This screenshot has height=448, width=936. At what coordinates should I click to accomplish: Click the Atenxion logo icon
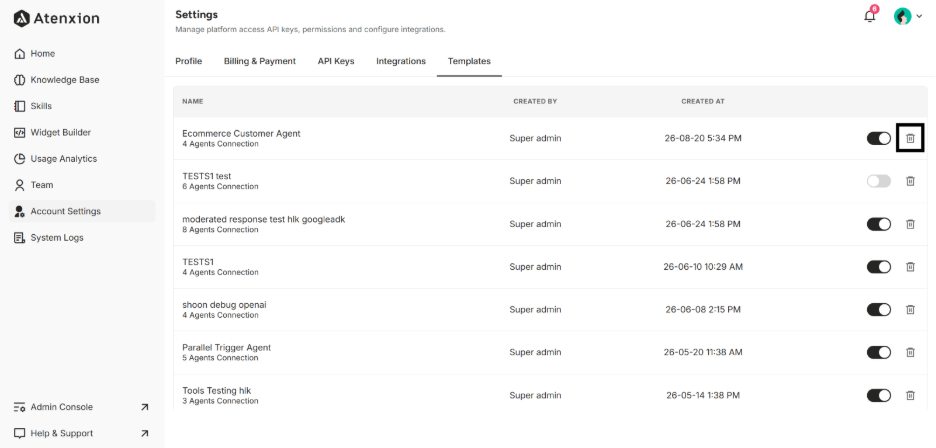click(21, 19)
